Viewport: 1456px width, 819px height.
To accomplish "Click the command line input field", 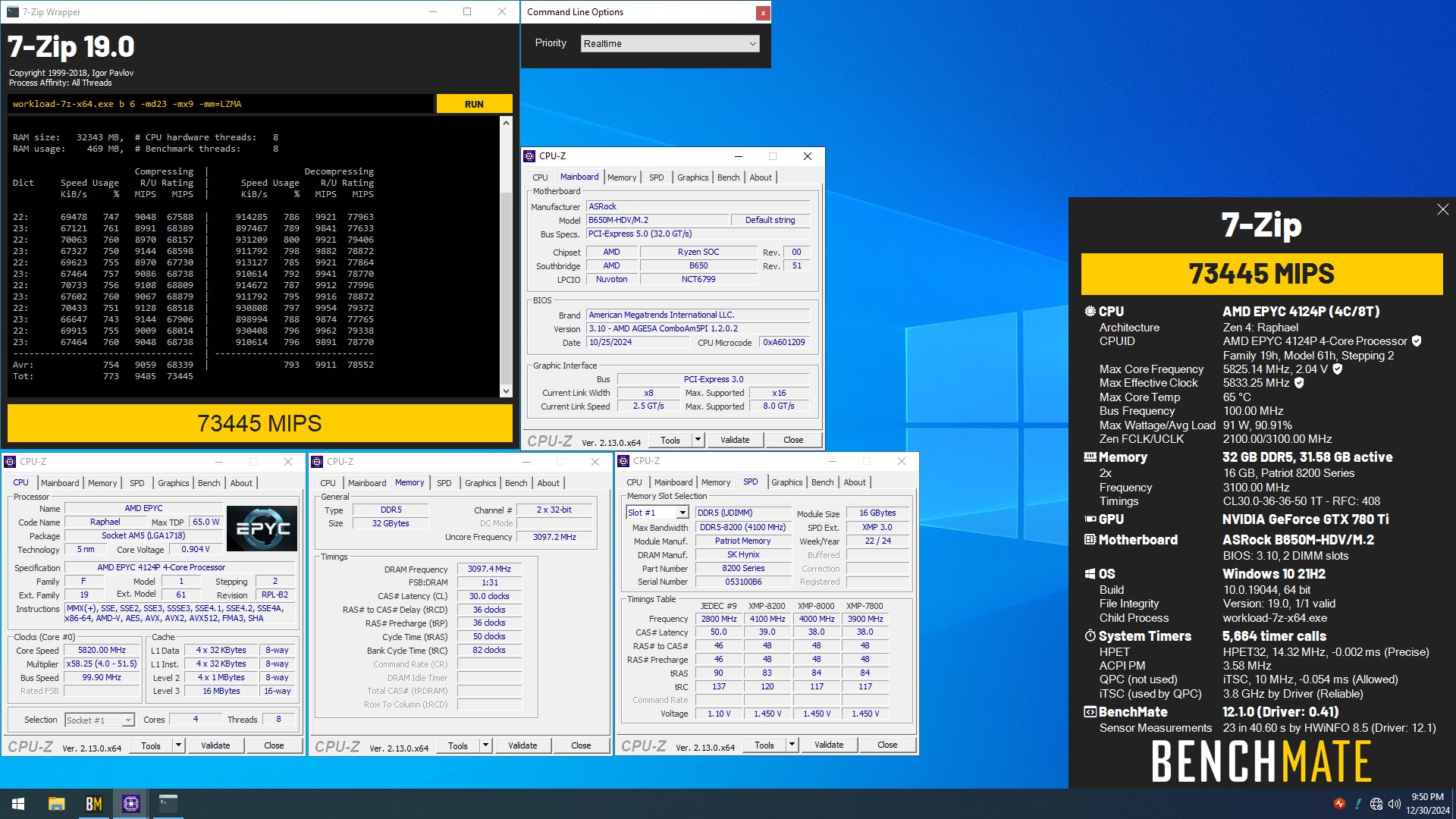I will (221, 104).
